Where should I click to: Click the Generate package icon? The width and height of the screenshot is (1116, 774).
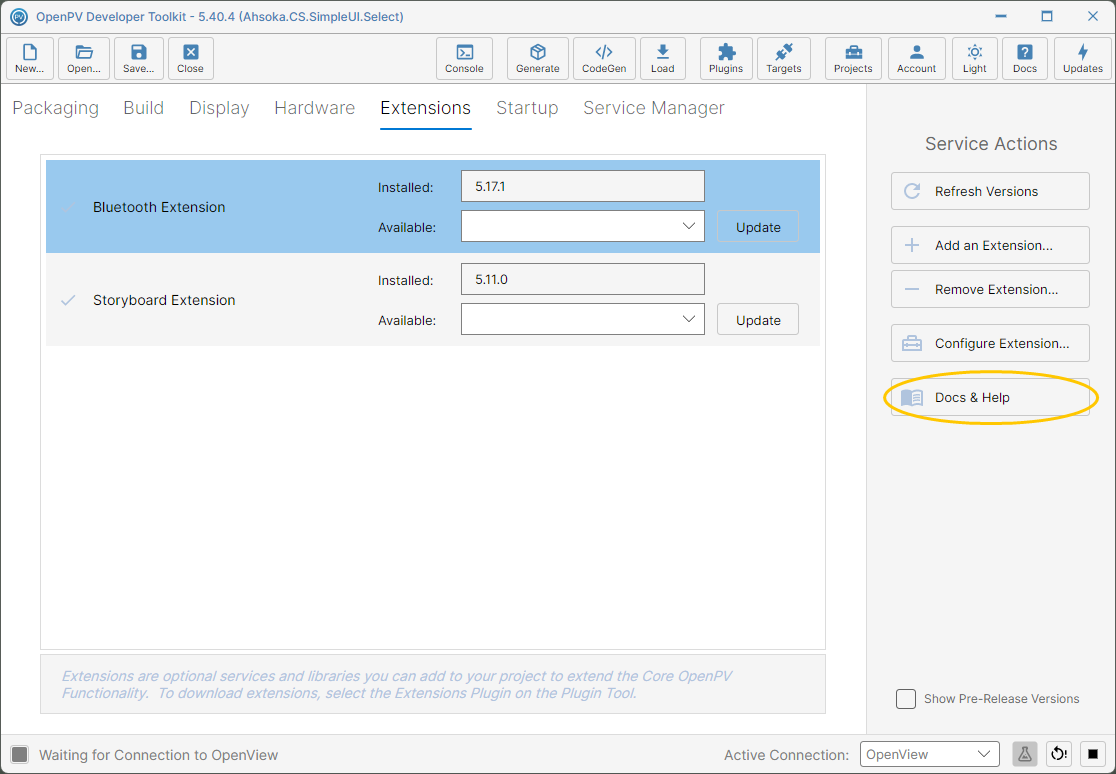(537, 58)
